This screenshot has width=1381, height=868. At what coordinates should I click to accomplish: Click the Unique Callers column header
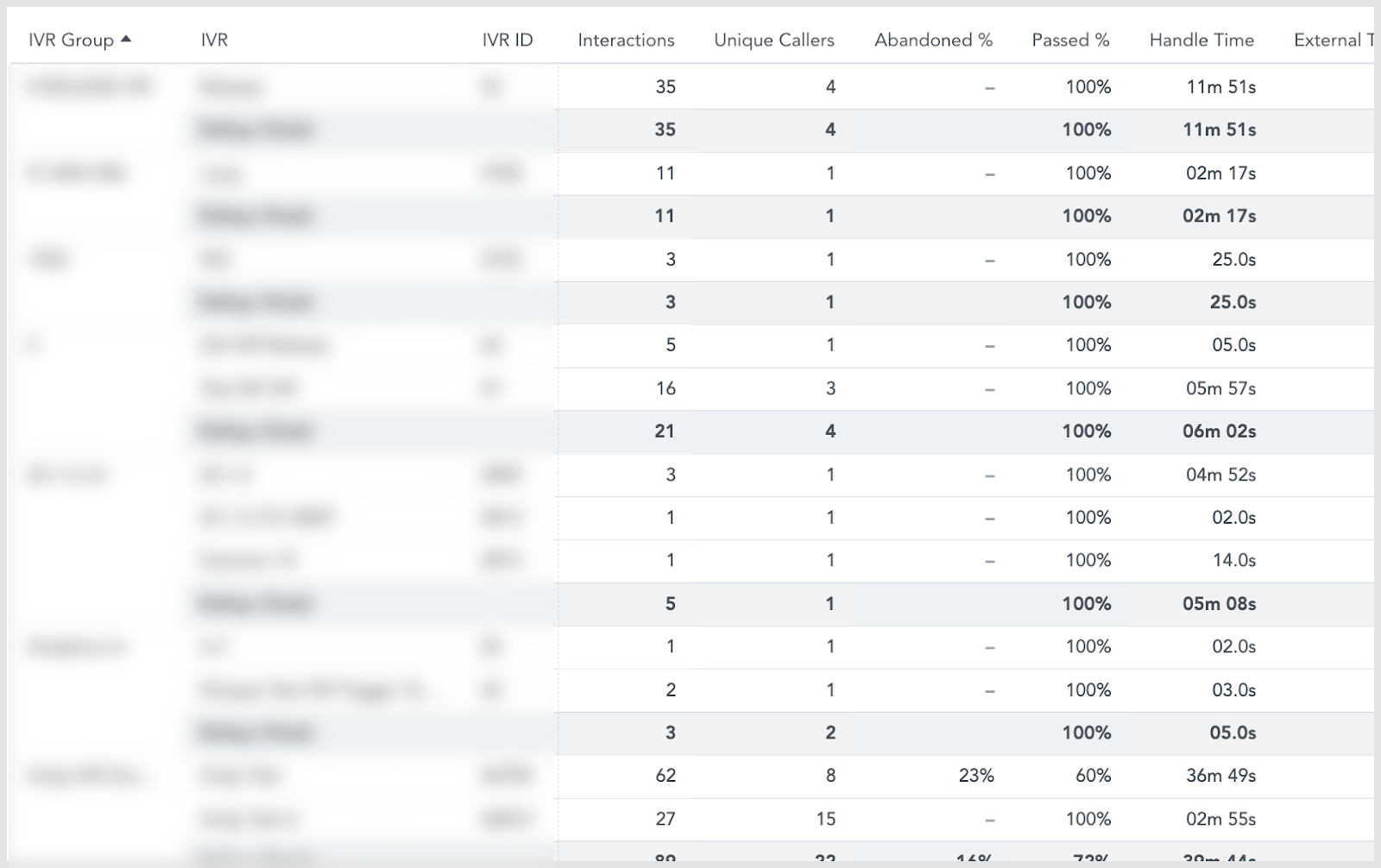pos(773,41)
